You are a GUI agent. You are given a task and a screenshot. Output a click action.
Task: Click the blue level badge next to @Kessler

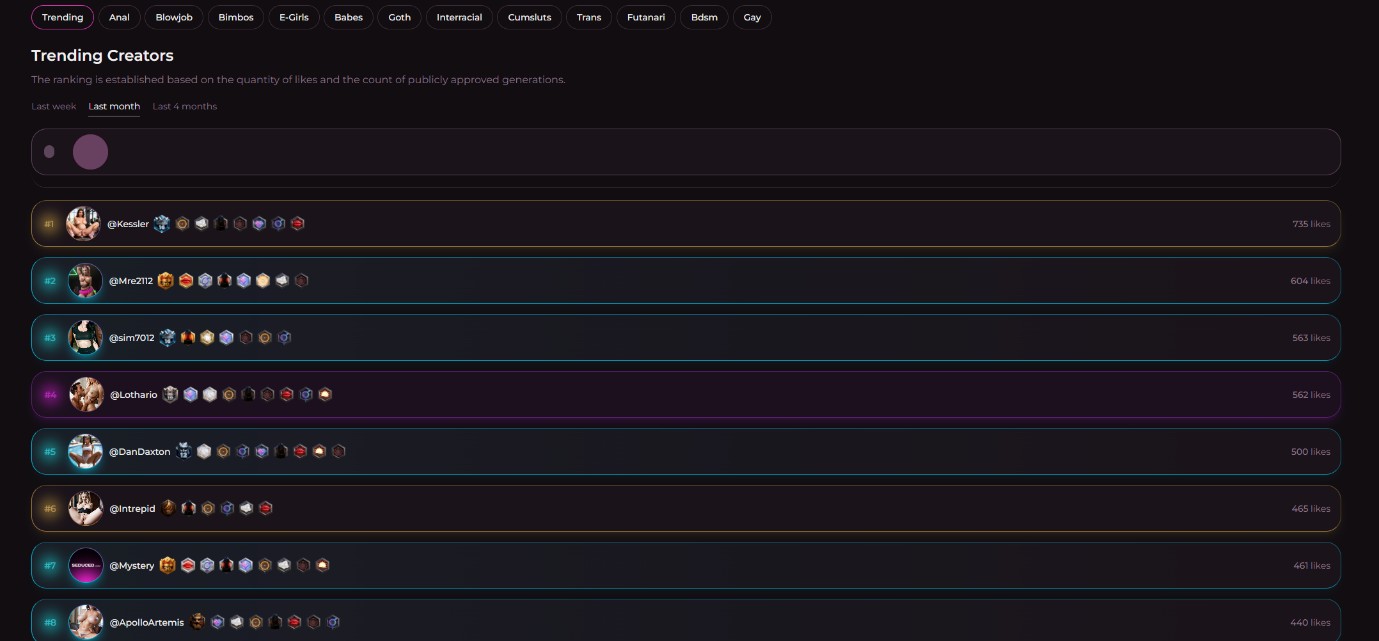point(162,224)
